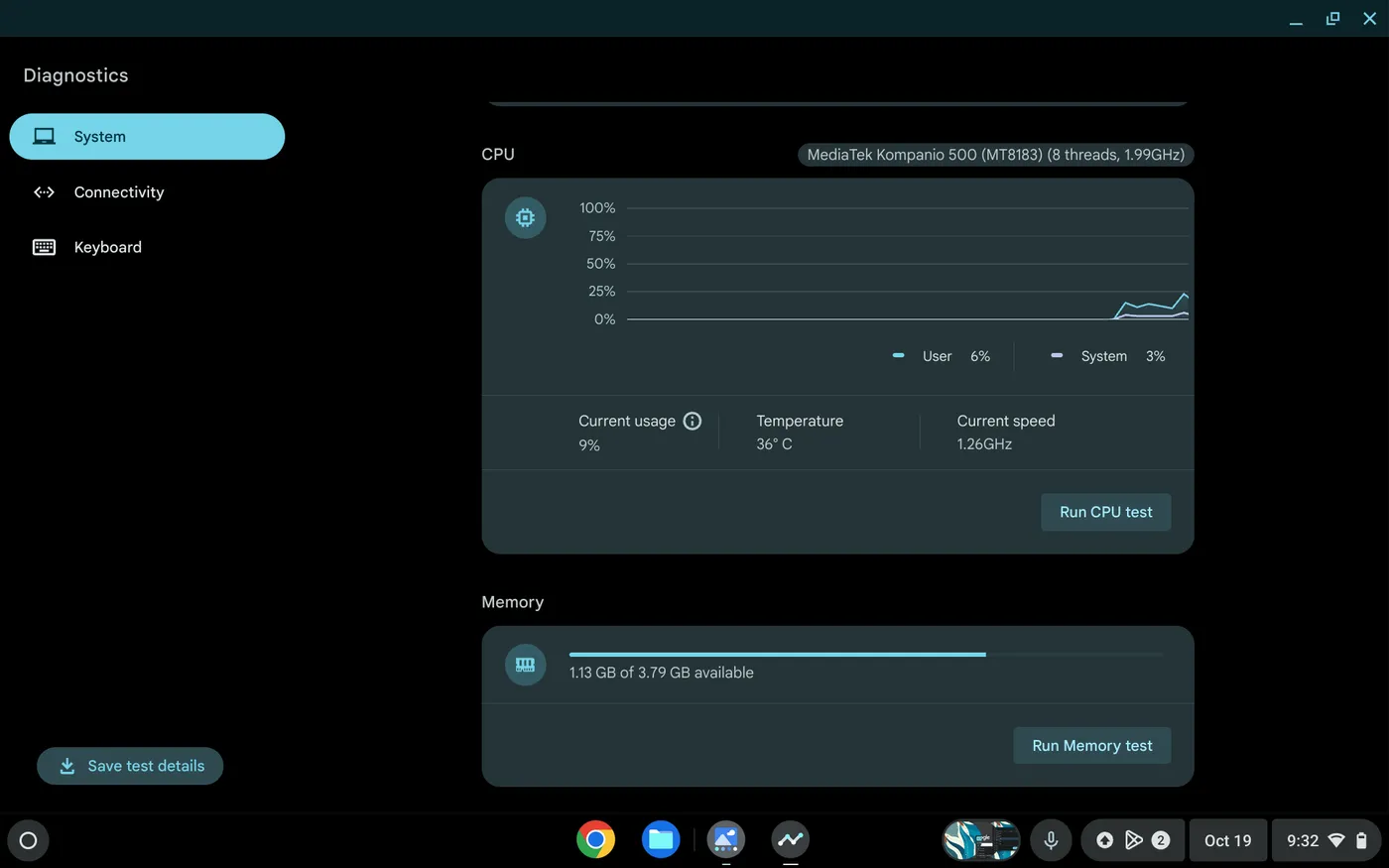Click the laptop icon beside System
Screen dimensions: 1389x868
44,137
